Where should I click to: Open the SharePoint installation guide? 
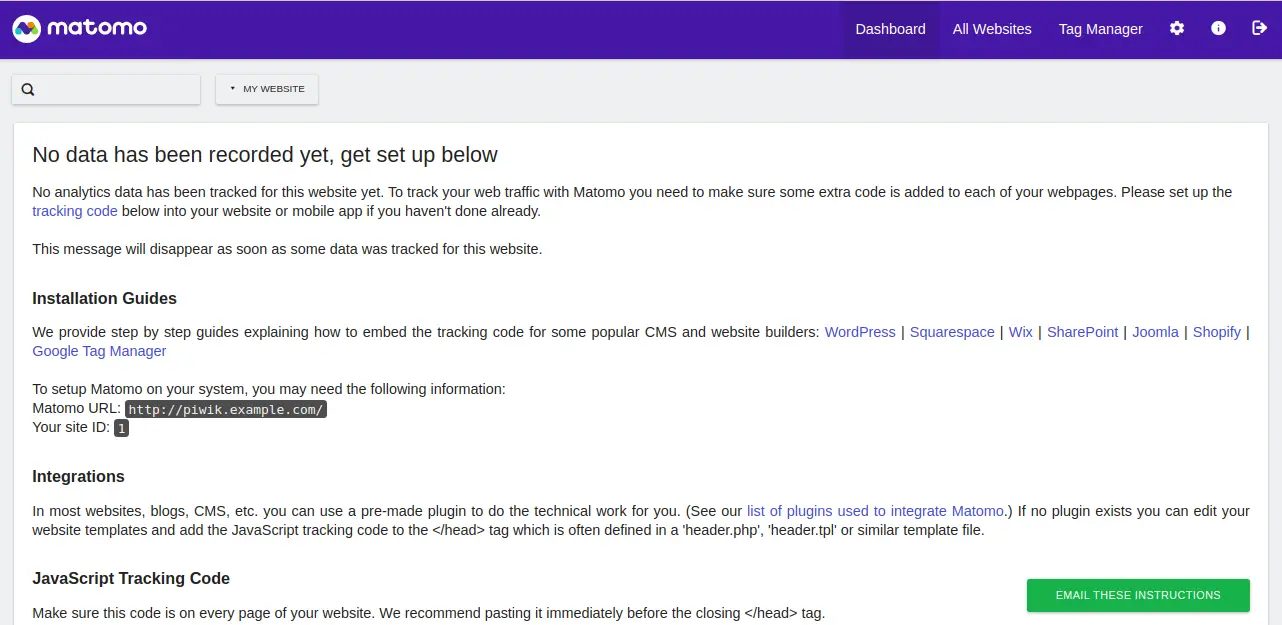(x=1082, y=332)
